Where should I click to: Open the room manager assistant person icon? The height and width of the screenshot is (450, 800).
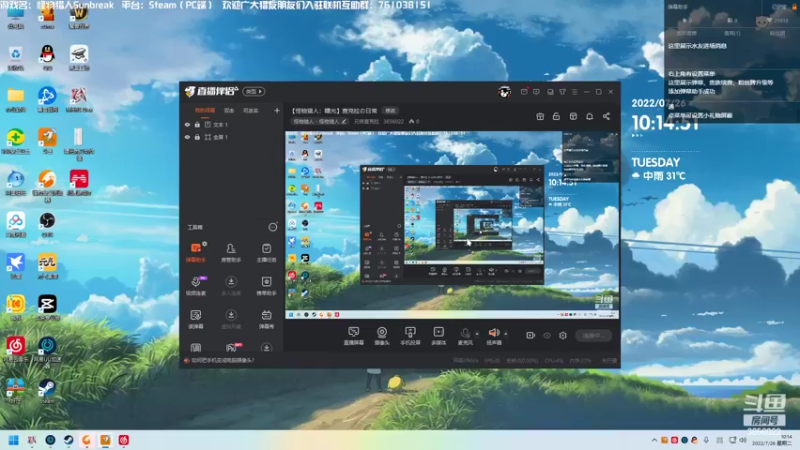231,252
